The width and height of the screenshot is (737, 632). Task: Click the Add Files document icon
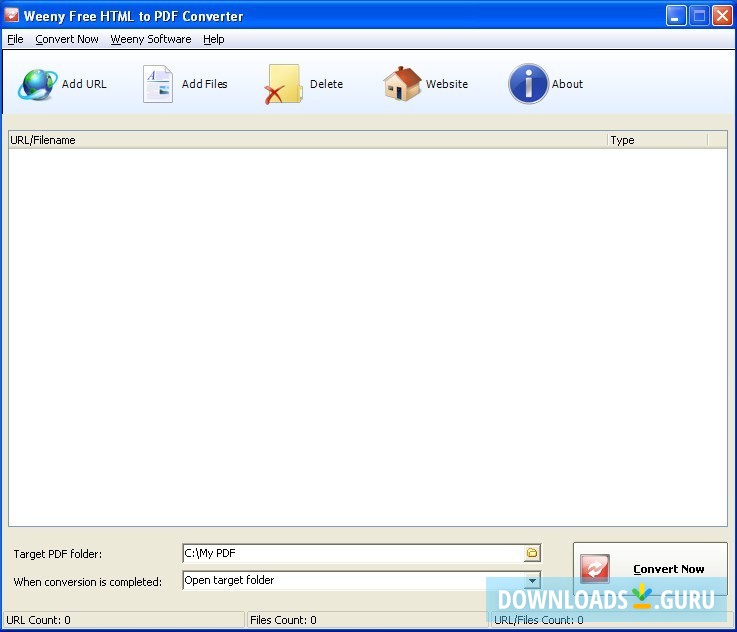pos(158,84)
